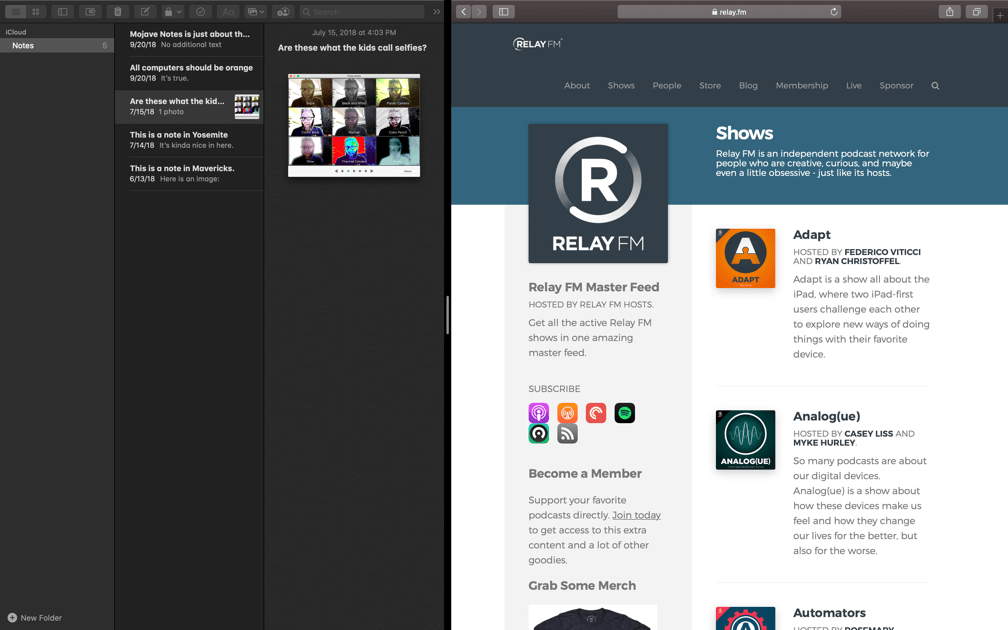Open 'This is a note in Yosemite'

click(x=189, y=140)
